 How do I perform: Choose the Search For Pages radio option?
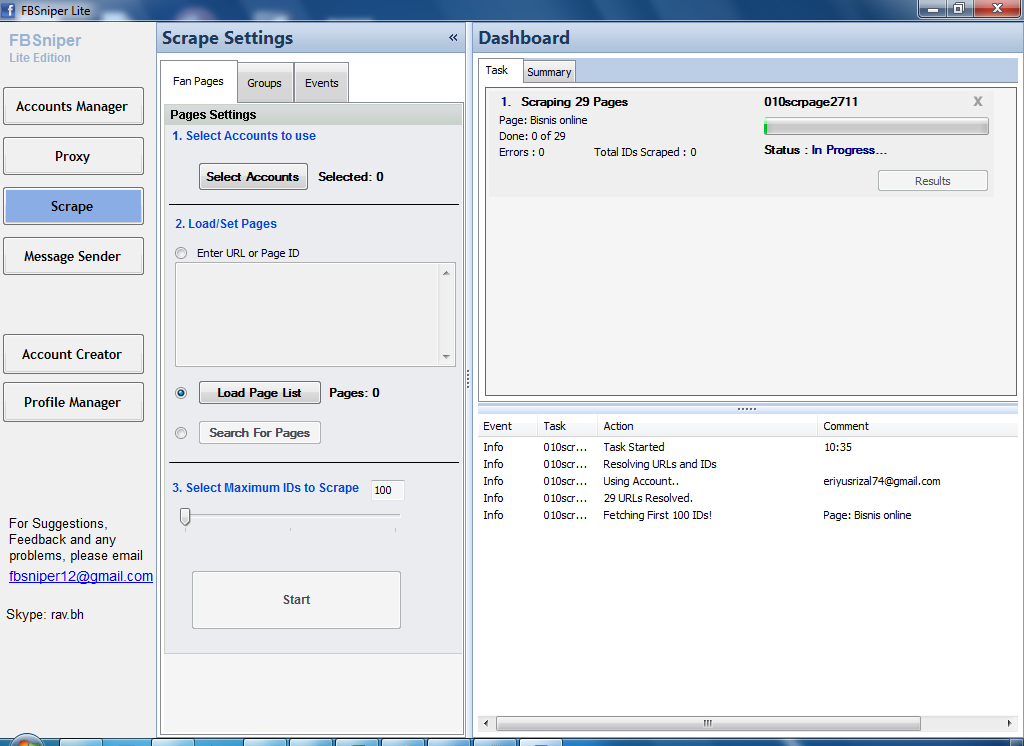182,432
